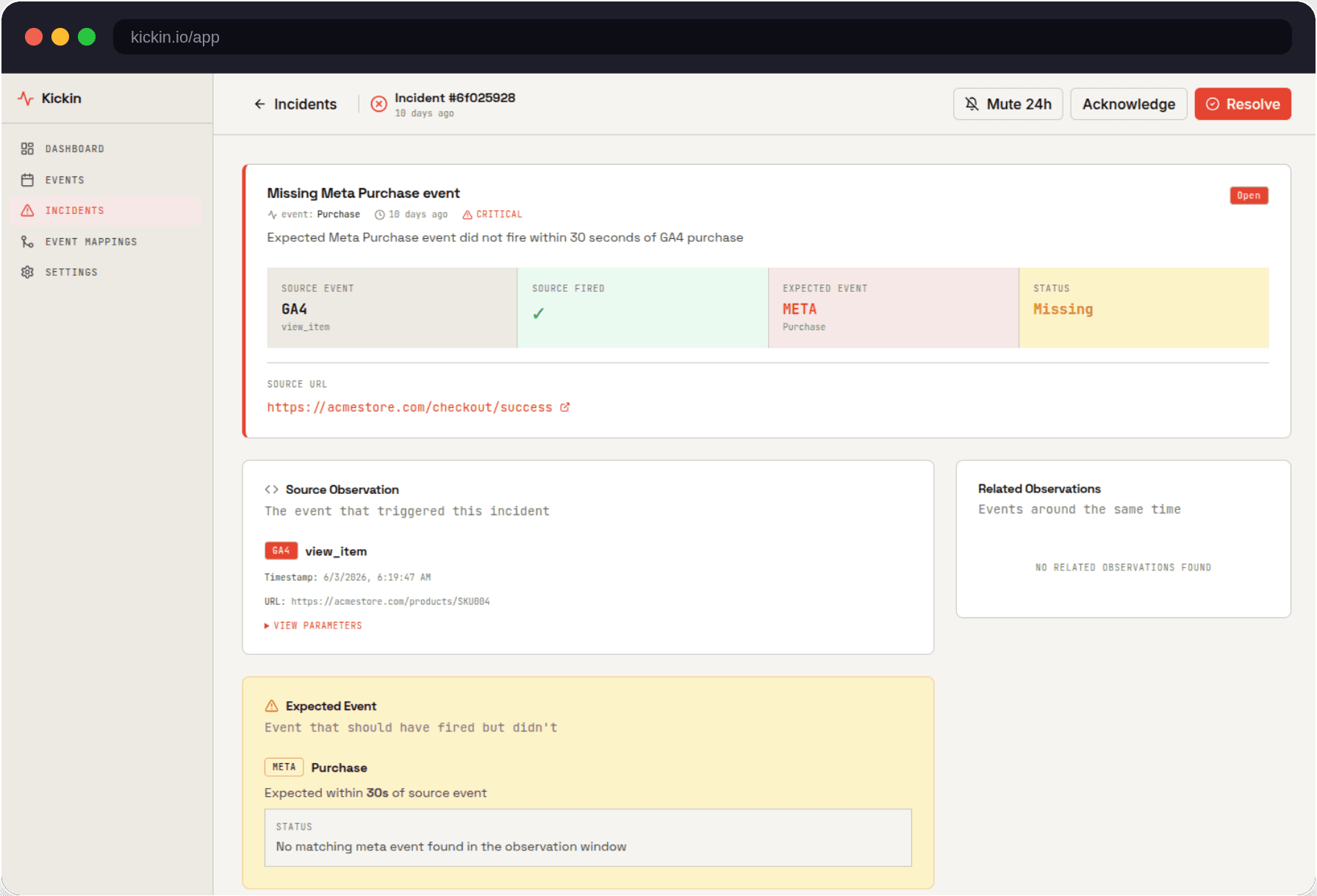This screenshot has height=896, width=1317.
Task: Click the browser address bar kickin.io/app
Action: [x=702, y=37]
